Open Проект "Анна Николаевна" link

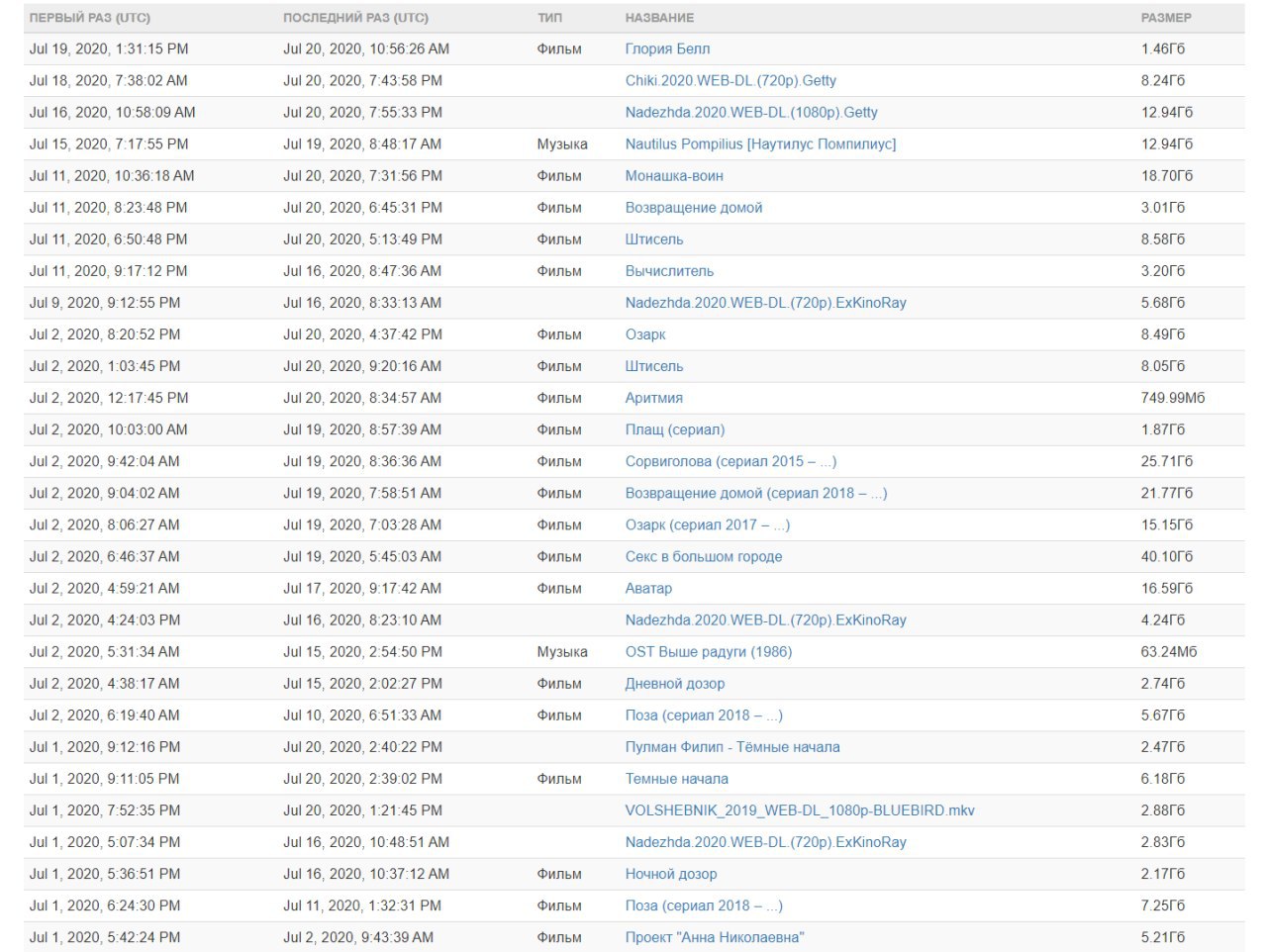coord(715,936)
